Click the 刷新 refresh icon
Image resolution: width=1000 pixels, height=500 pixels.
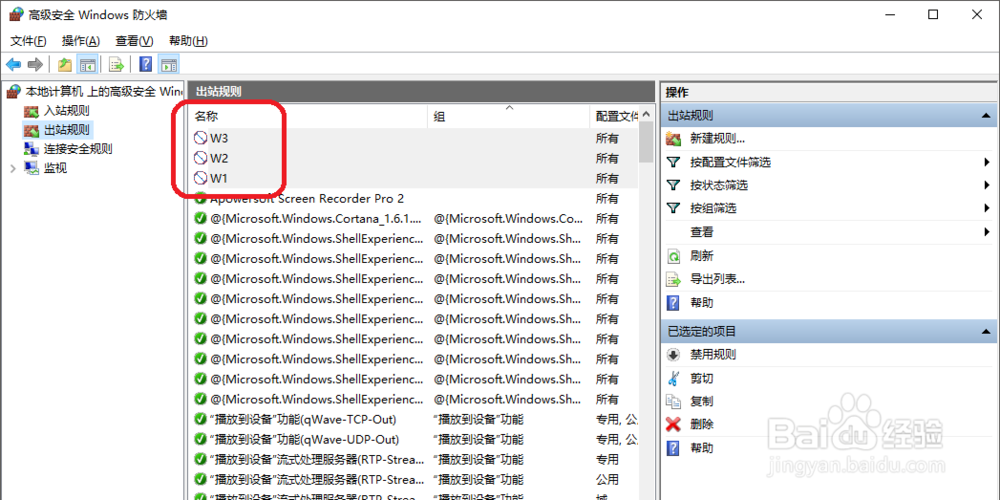click(673, 256)
